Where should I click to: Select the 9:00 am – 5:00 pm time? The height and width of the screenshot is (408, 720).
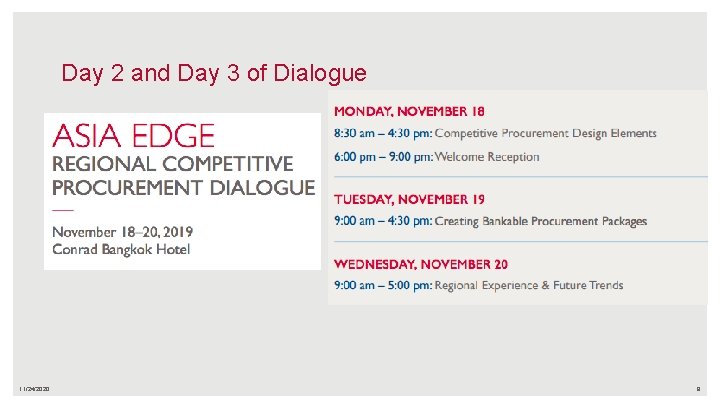(383, 285)
